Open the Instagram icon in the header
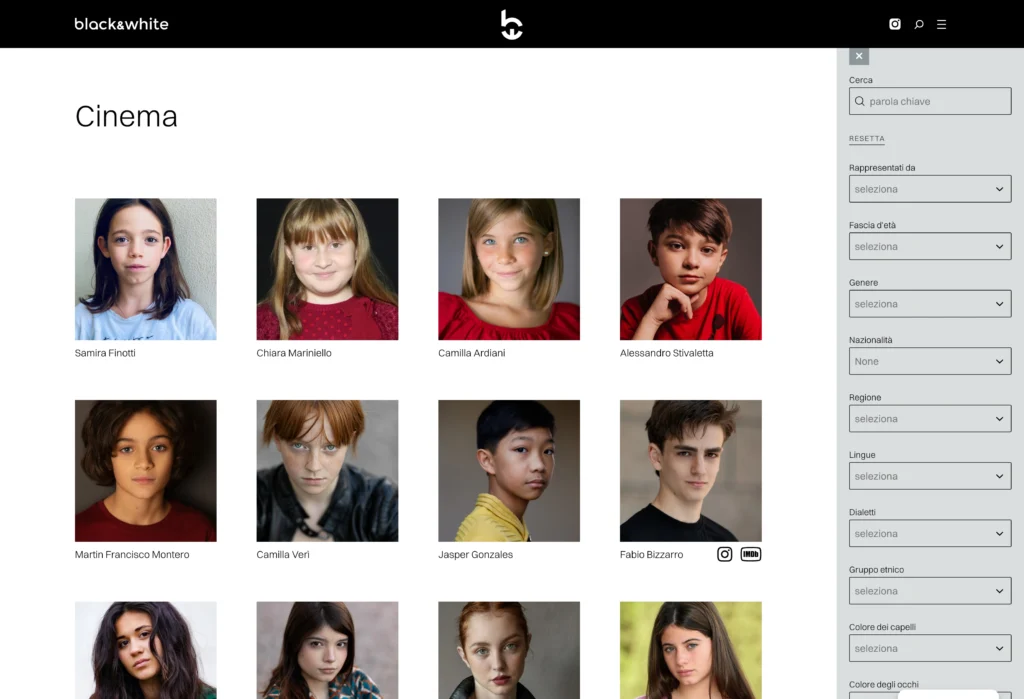 click(895, 24)
